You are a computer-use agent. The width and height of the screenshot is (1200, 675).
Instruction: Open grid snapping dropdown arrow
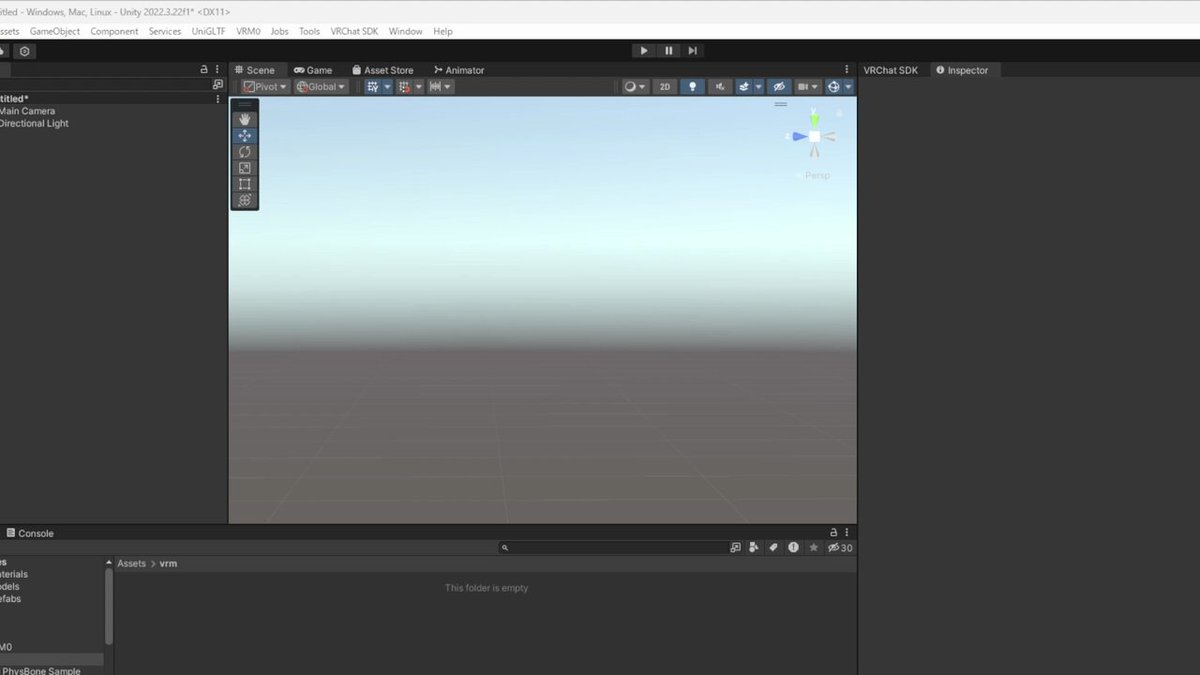coord(418,87)
